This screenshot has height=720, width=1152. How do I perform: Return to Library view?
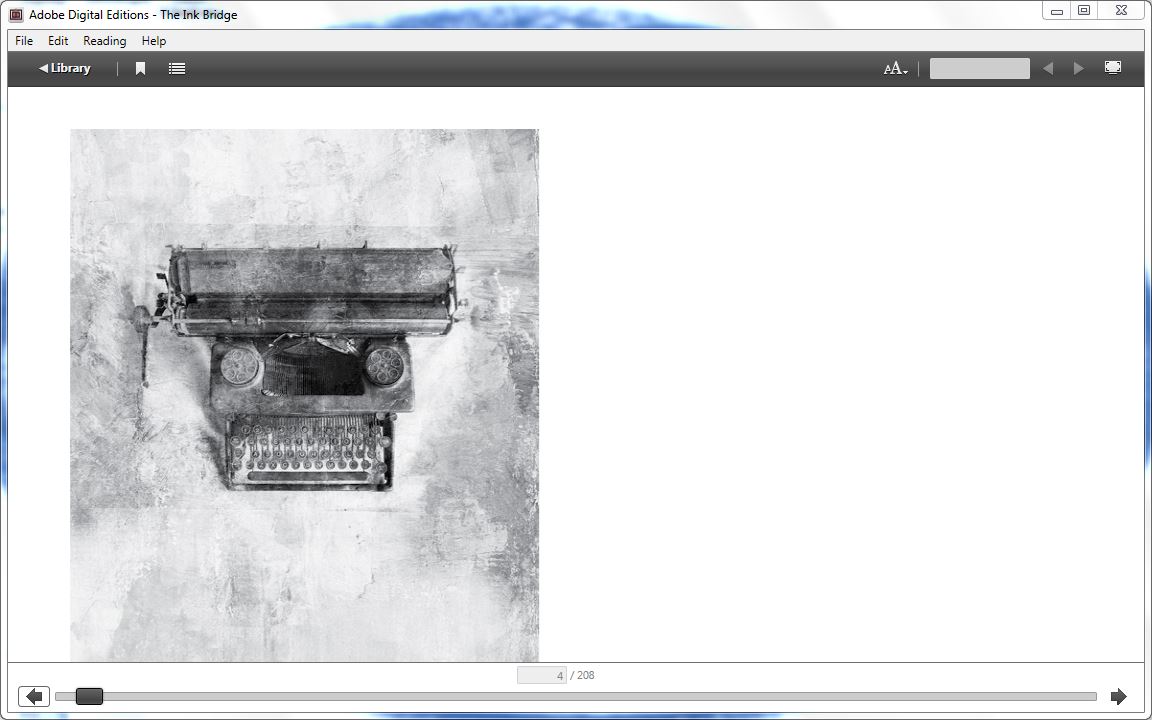tap(65, 69)
